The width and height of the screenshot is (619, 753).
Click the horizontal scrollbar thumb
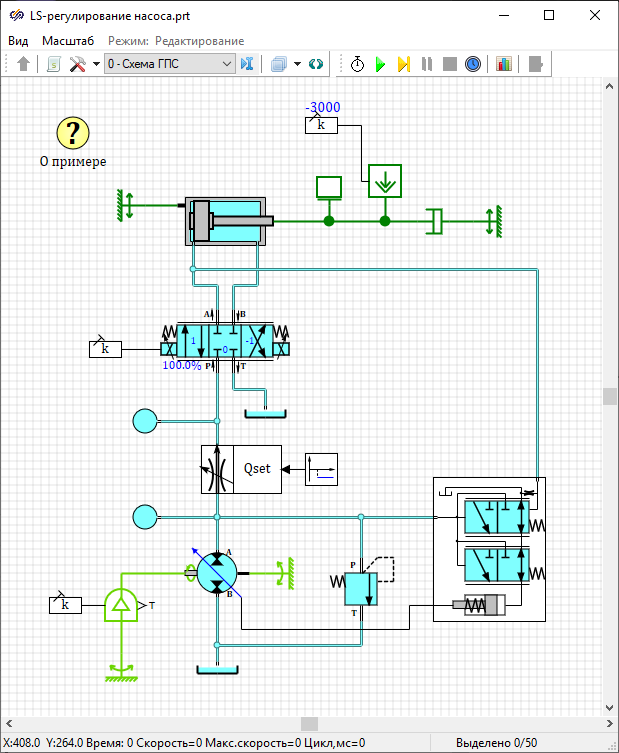coord(309,723)
